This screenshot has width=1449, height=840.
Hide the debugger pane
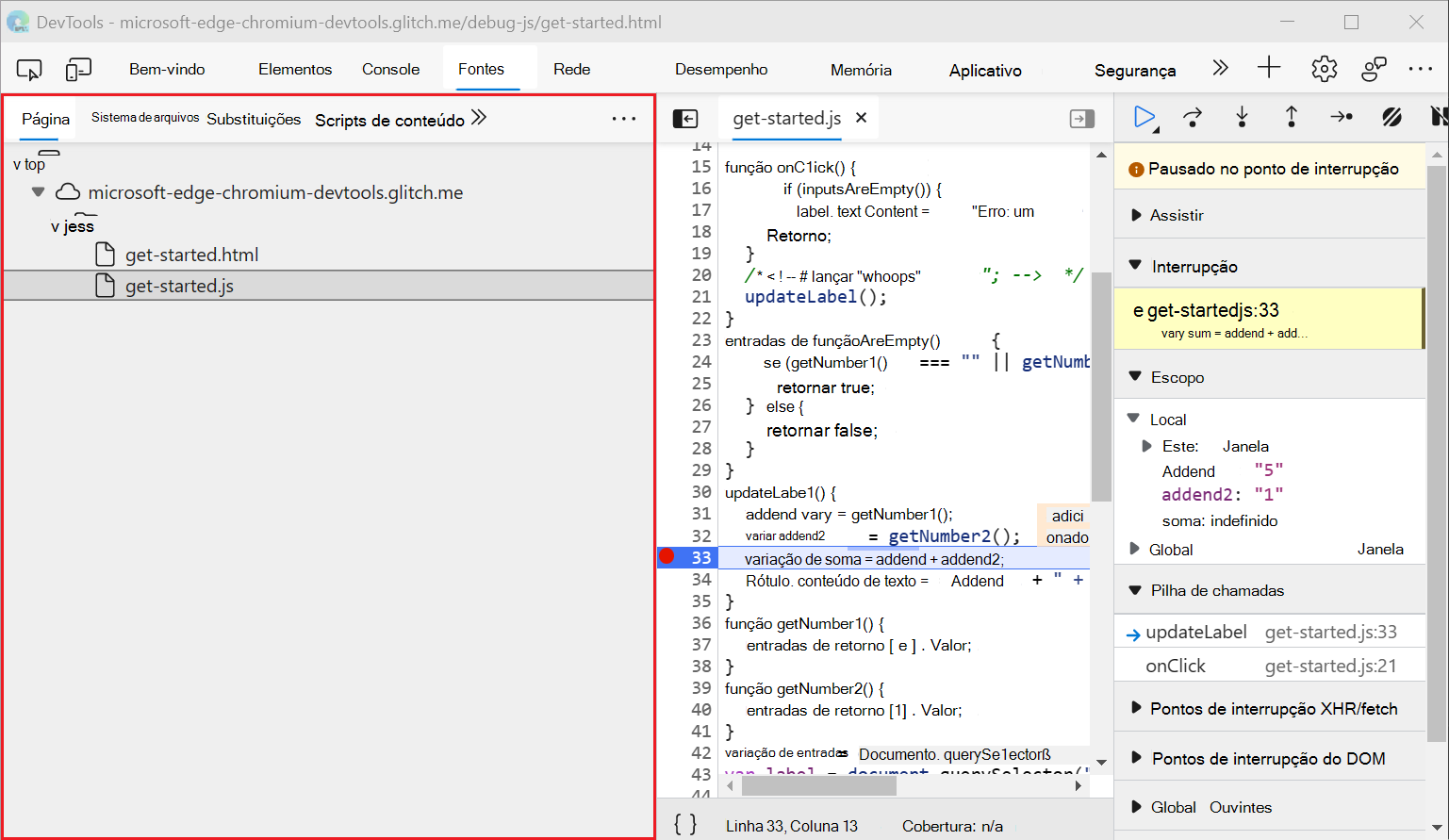coord(1082,118)
